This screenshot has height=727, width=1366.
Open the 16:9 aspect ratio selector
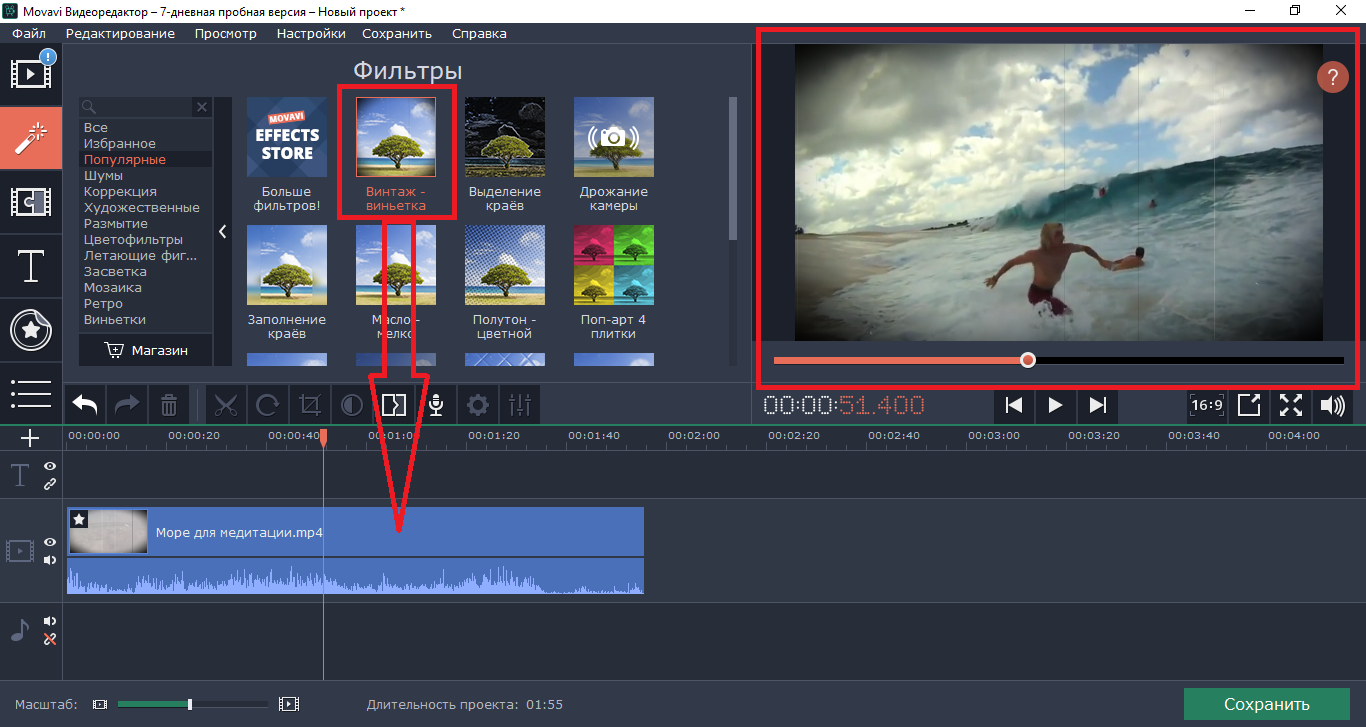pos(1207,405)
